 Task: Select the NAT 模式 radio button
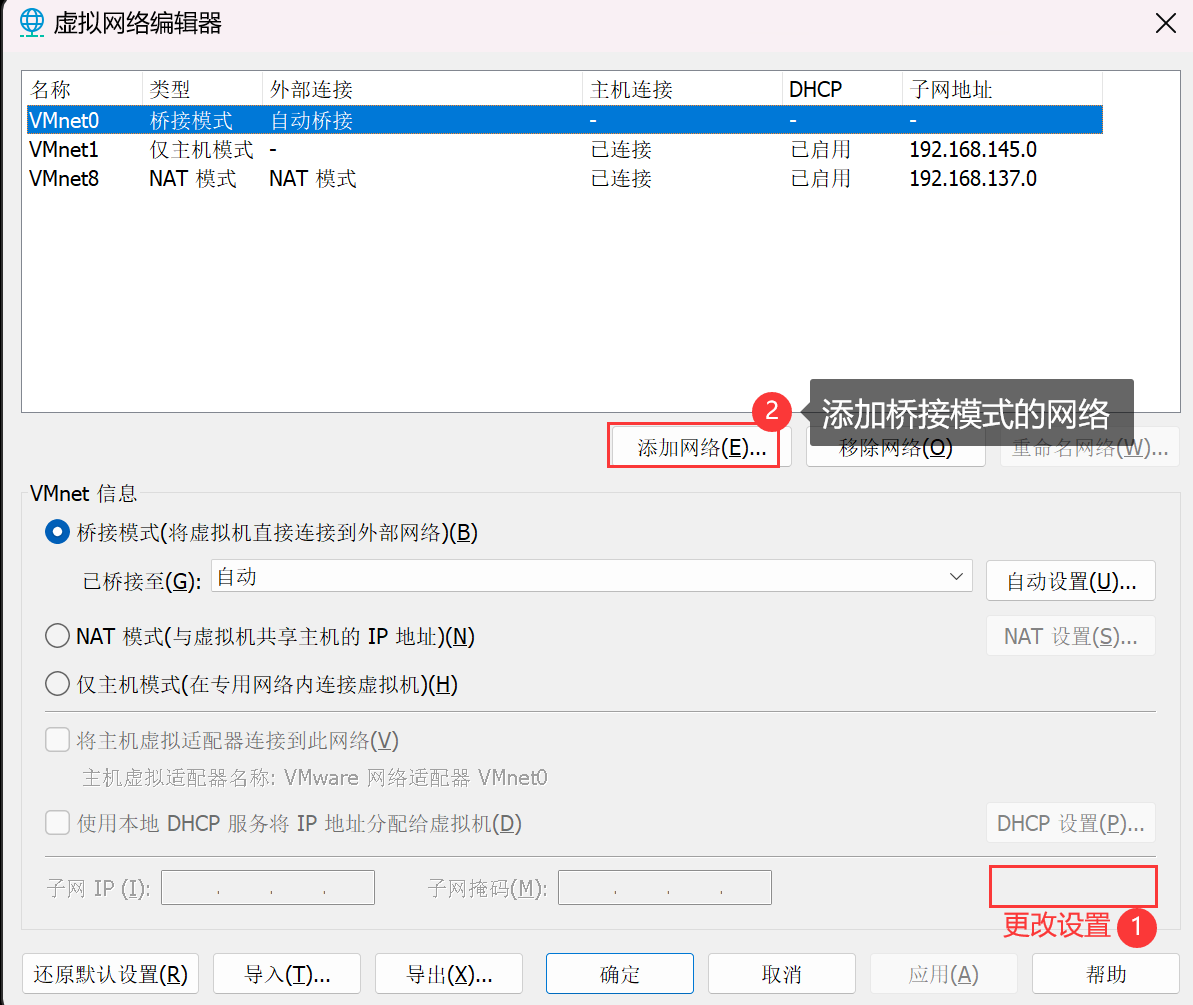[x=57, y=636]
